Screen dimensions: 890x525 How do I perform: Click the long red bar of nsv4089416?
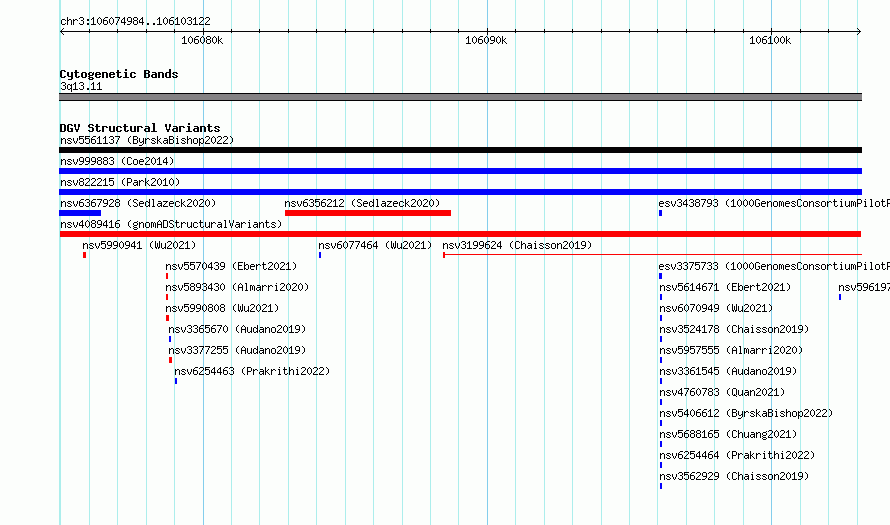click(460, 234)
